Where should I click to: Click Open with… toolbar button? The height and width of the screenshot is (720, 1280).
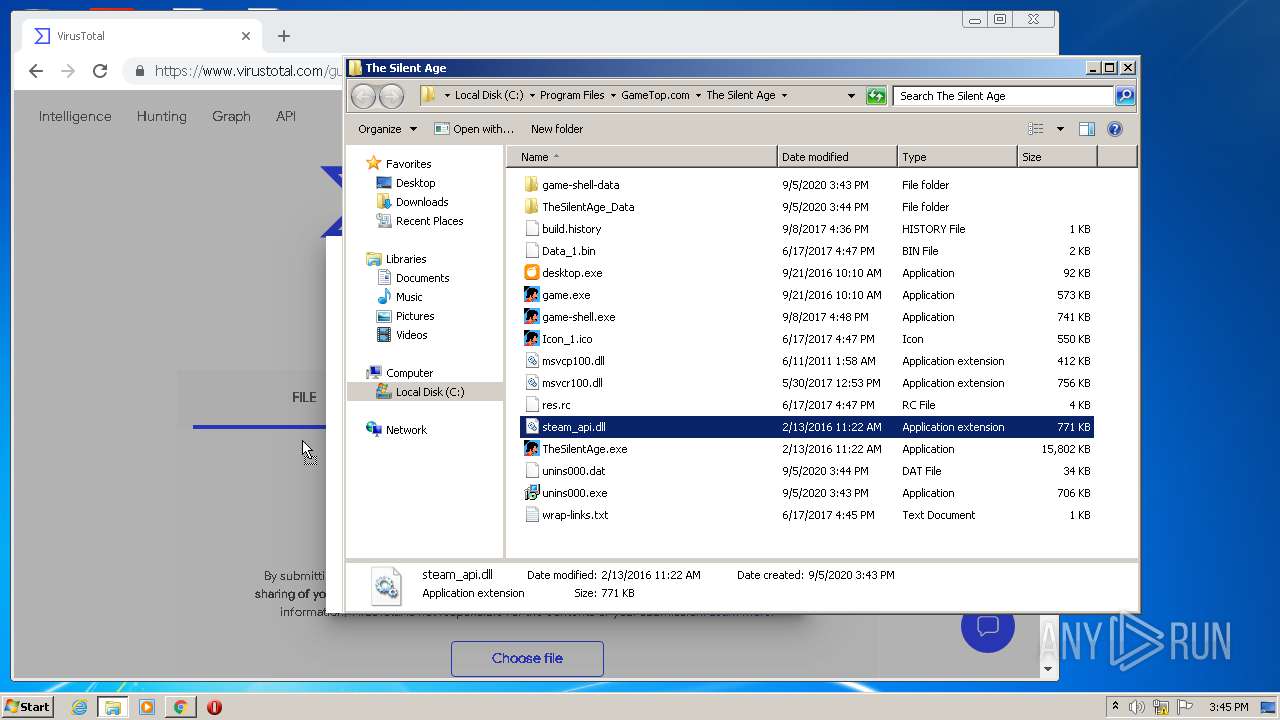pos(474,129)
